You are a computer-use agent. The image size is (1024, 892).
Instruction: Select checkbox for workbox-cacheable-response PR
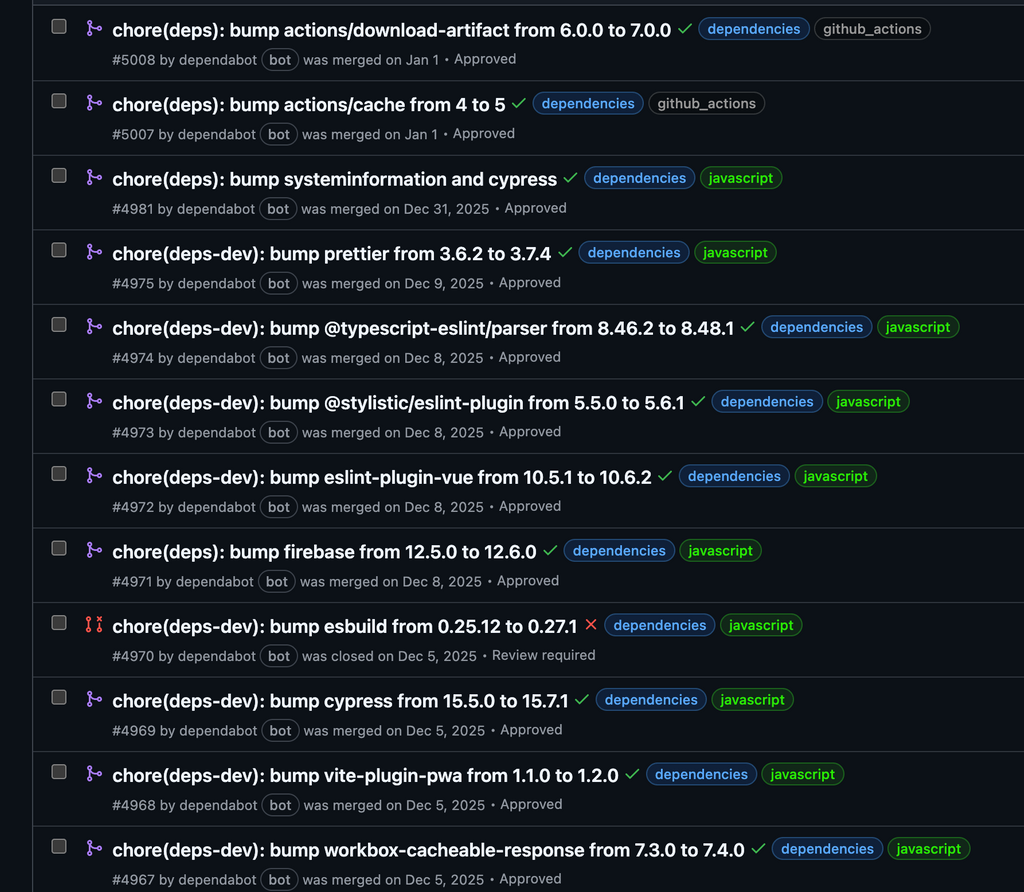[59, 847]
